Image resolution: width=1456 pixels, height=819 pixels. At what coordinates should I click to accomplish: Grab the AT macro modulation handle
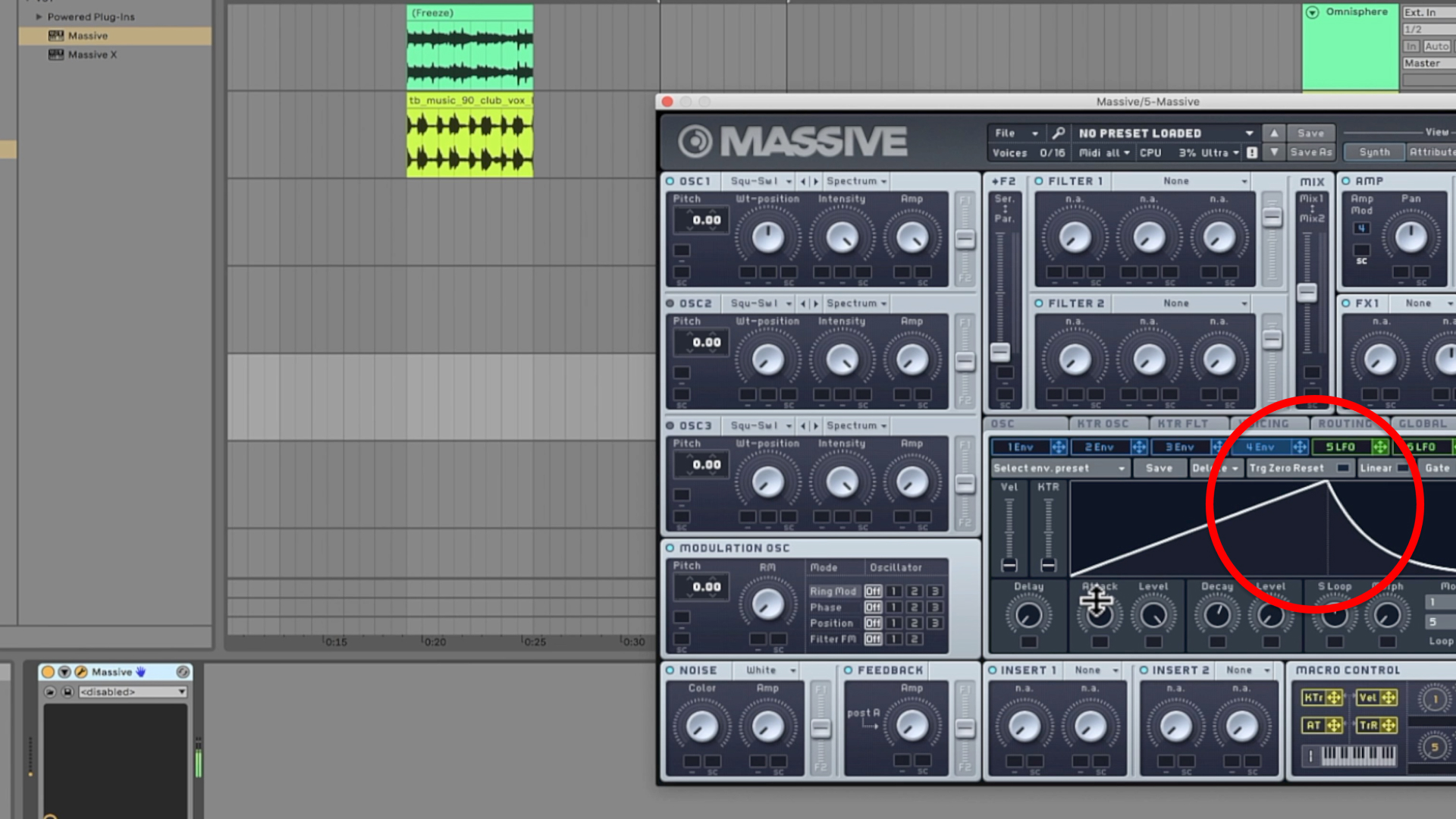pyautogui.click(x=1334, y=726)
